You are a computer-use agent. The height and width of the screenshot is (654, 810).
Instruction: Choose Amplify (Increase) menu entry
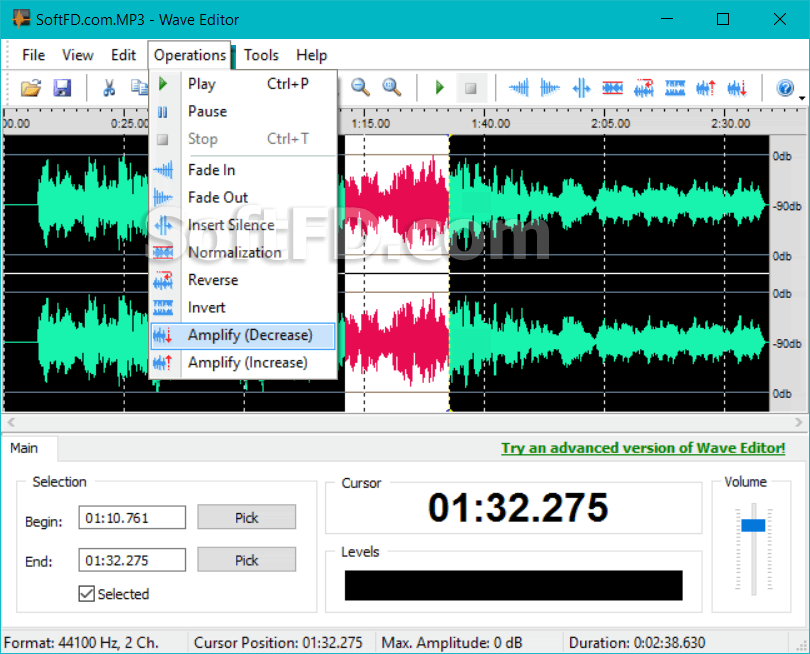pos(243,363)
